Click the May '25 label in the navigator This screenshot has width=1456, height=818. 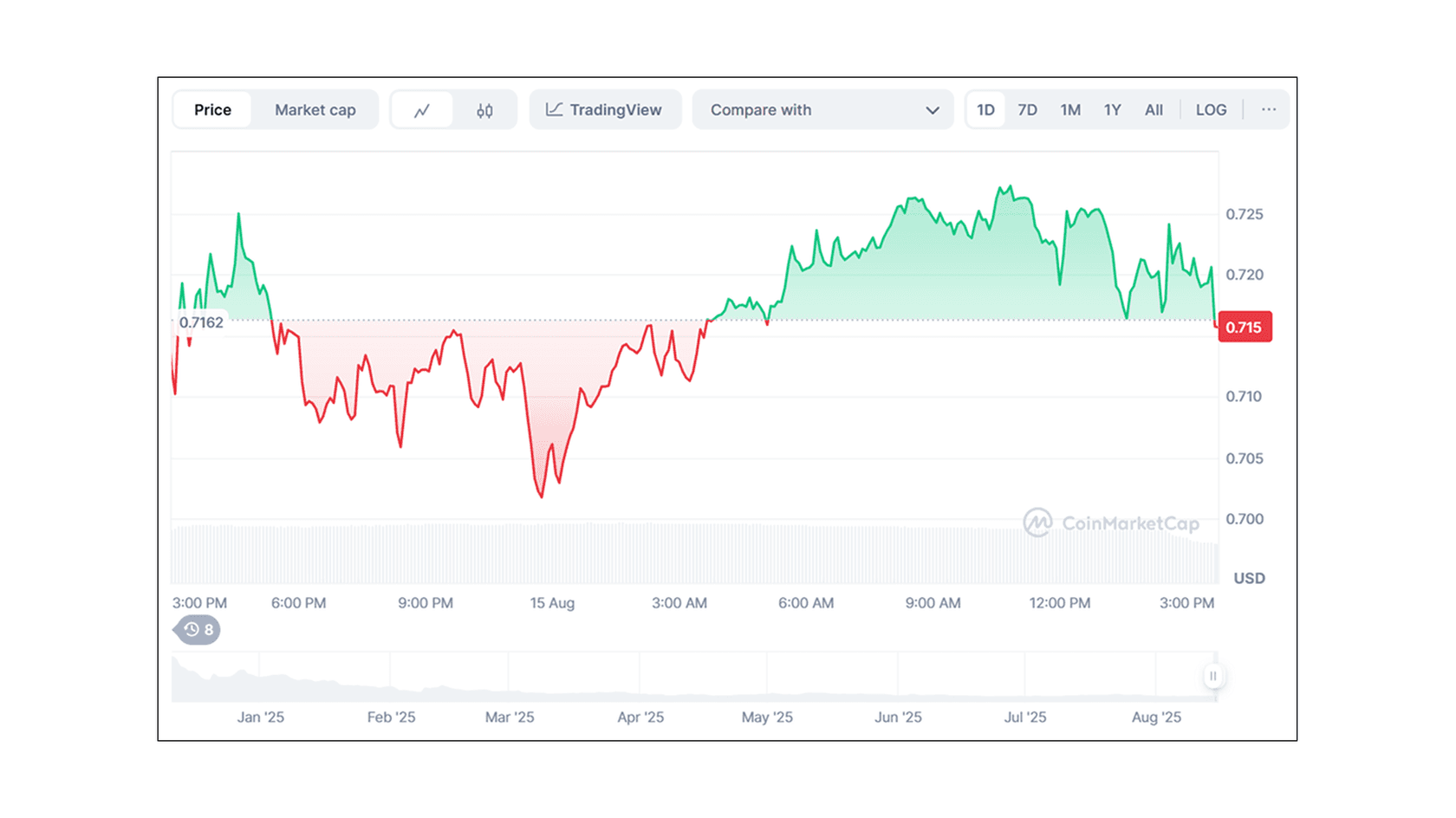point(767,717)
